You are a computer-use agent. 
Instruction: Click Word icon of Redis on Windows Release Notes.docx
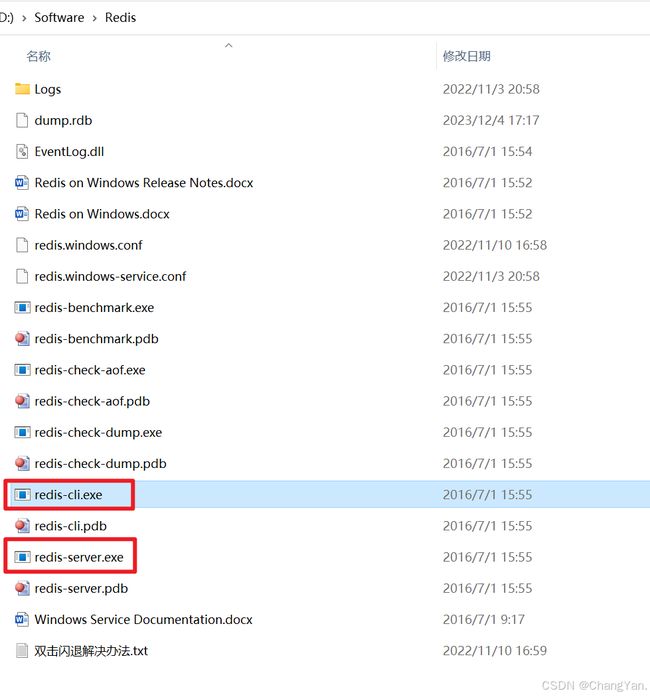[22, 183]
